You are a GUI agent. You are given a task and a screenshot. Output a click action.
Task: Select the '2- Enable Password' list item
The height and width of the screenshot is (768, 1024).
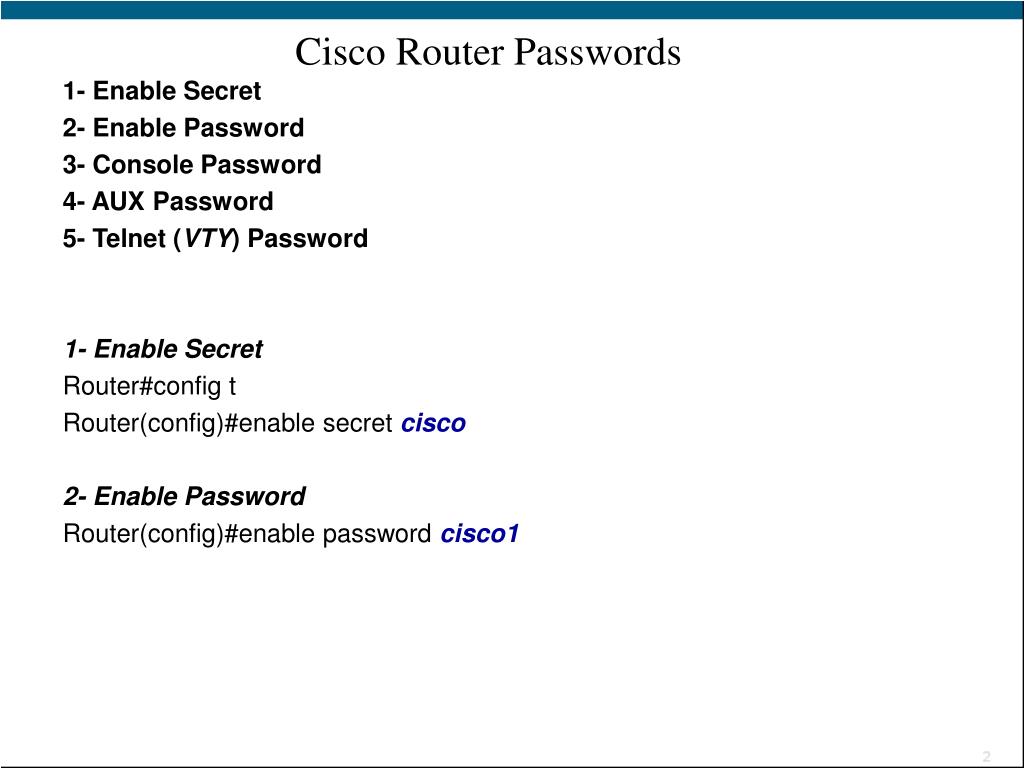tap(184, 128)
